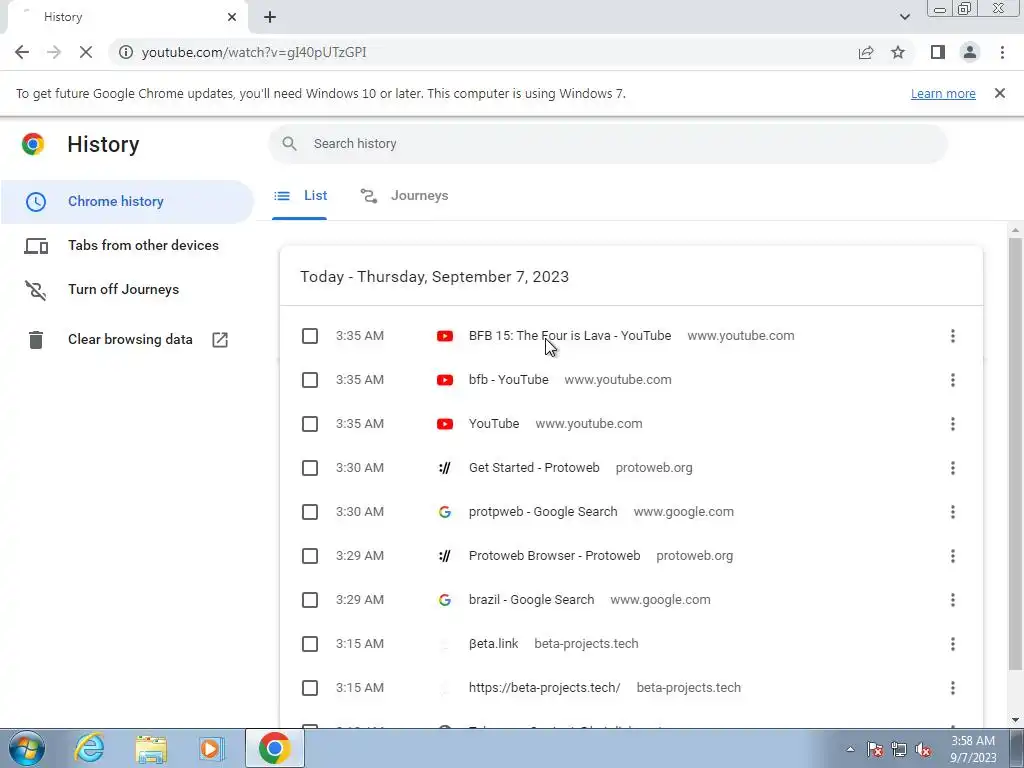Screen dimensions: 1024x768
Task: Open actions menu for bfb - YouTube entry
Action: [953, 380]
